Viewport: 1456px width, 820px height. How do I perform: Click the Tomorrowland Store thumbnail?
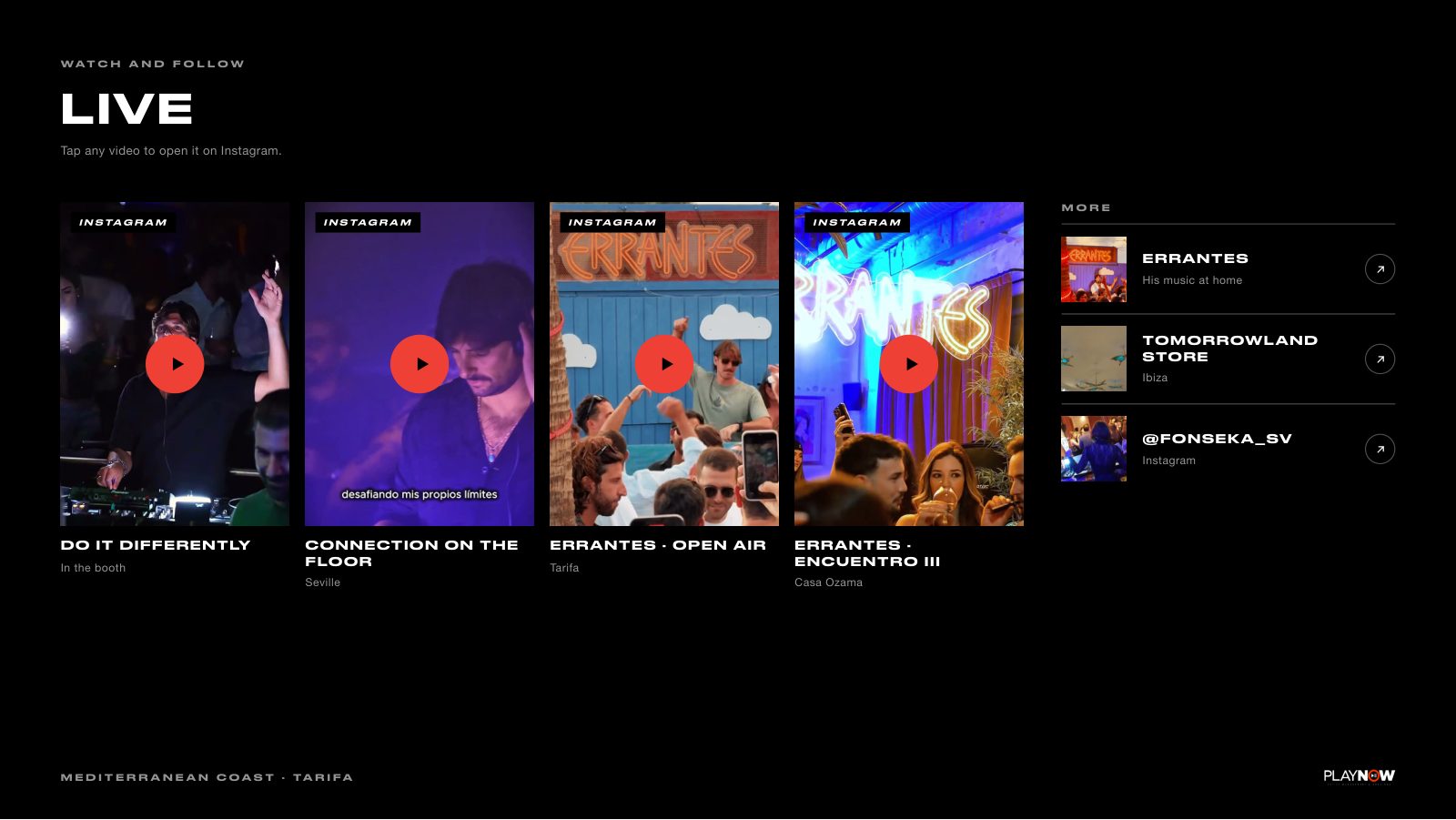pyautogui.click(x=1094, y=359)
